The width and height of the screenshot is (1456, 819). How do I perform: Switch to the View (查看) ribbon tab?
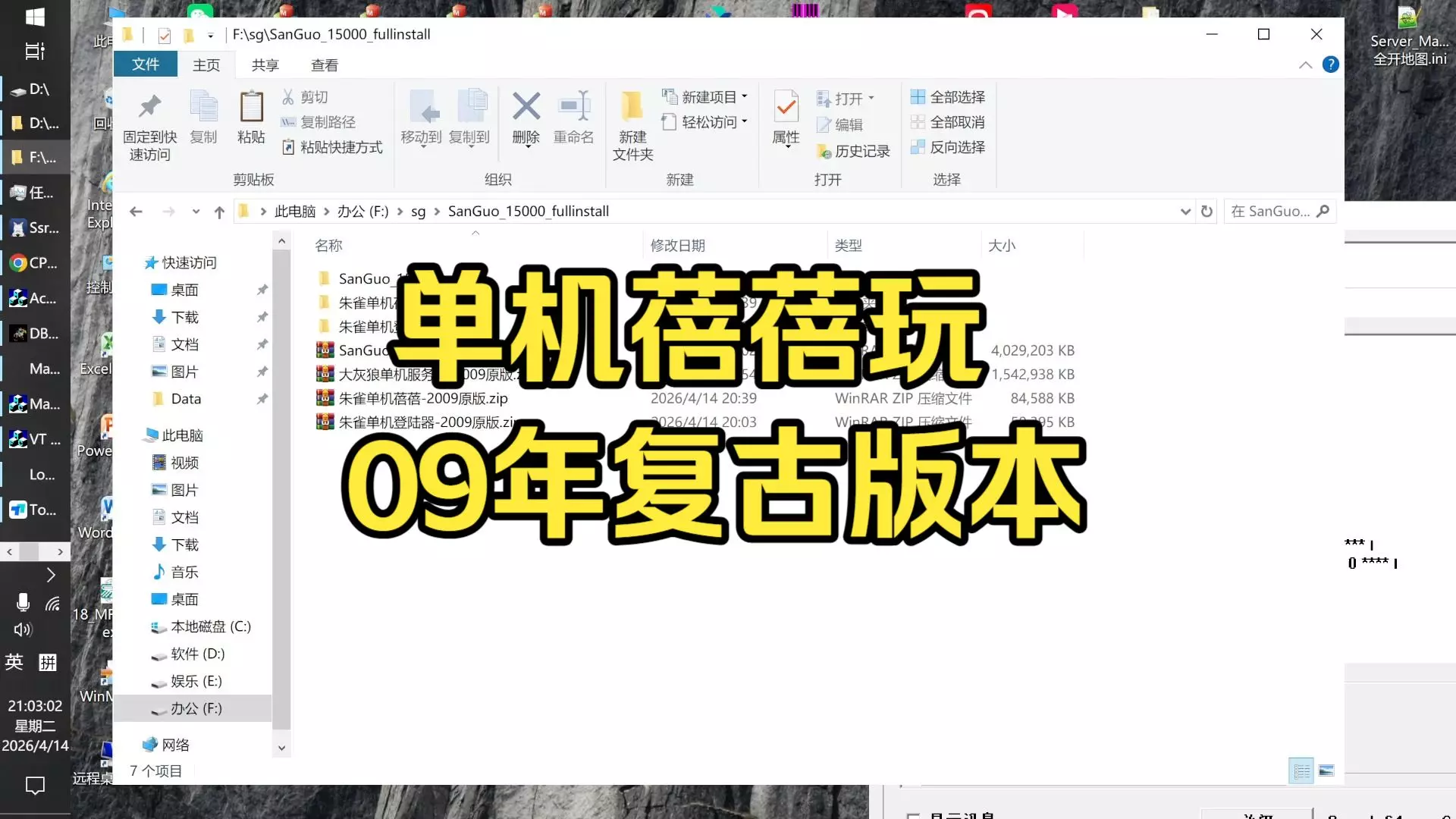click(325, 65)
